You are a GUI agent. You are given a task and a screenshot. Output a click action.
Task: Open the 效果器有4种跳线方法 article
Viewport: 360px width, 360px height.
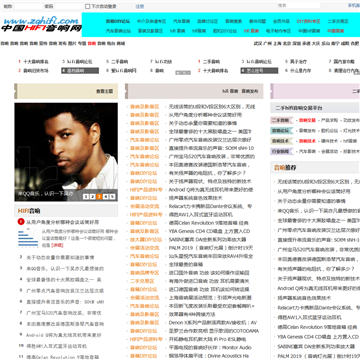[x=192, y=314]
